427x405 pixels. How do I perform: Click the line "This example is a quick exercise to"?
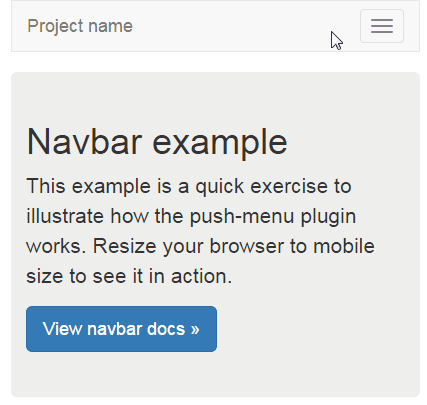pyautogui.click(x=189, y=186)
